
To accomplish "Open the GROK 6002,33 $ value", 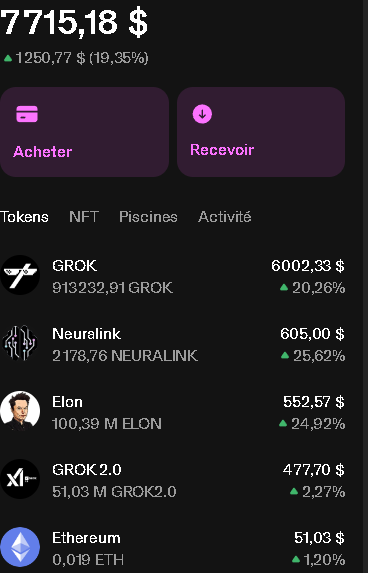I will tap(308, 266).
